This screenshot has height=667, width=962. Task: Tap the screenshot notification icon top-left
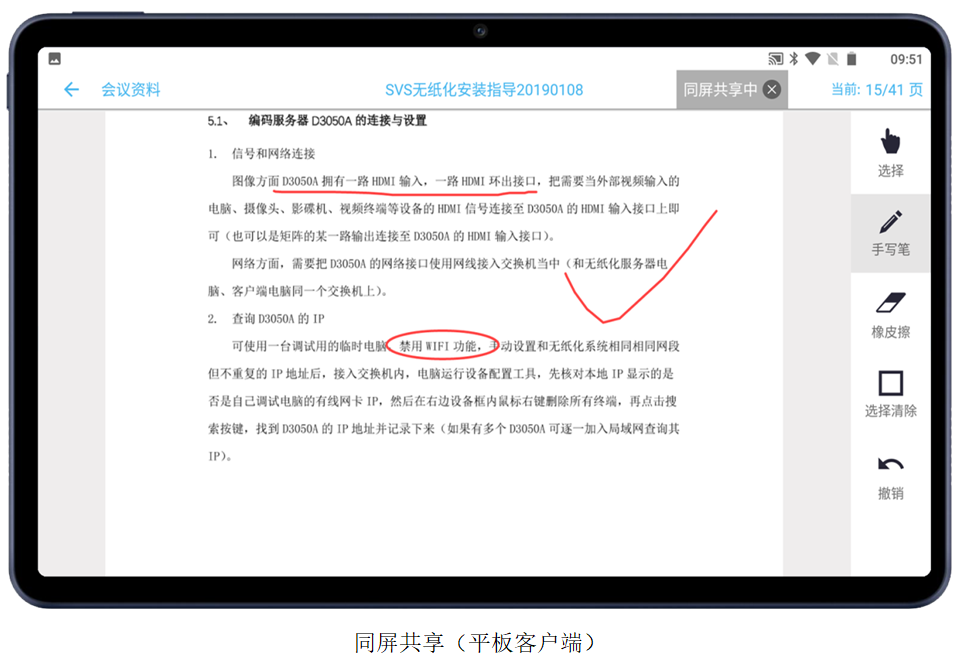tap(56, 56)
